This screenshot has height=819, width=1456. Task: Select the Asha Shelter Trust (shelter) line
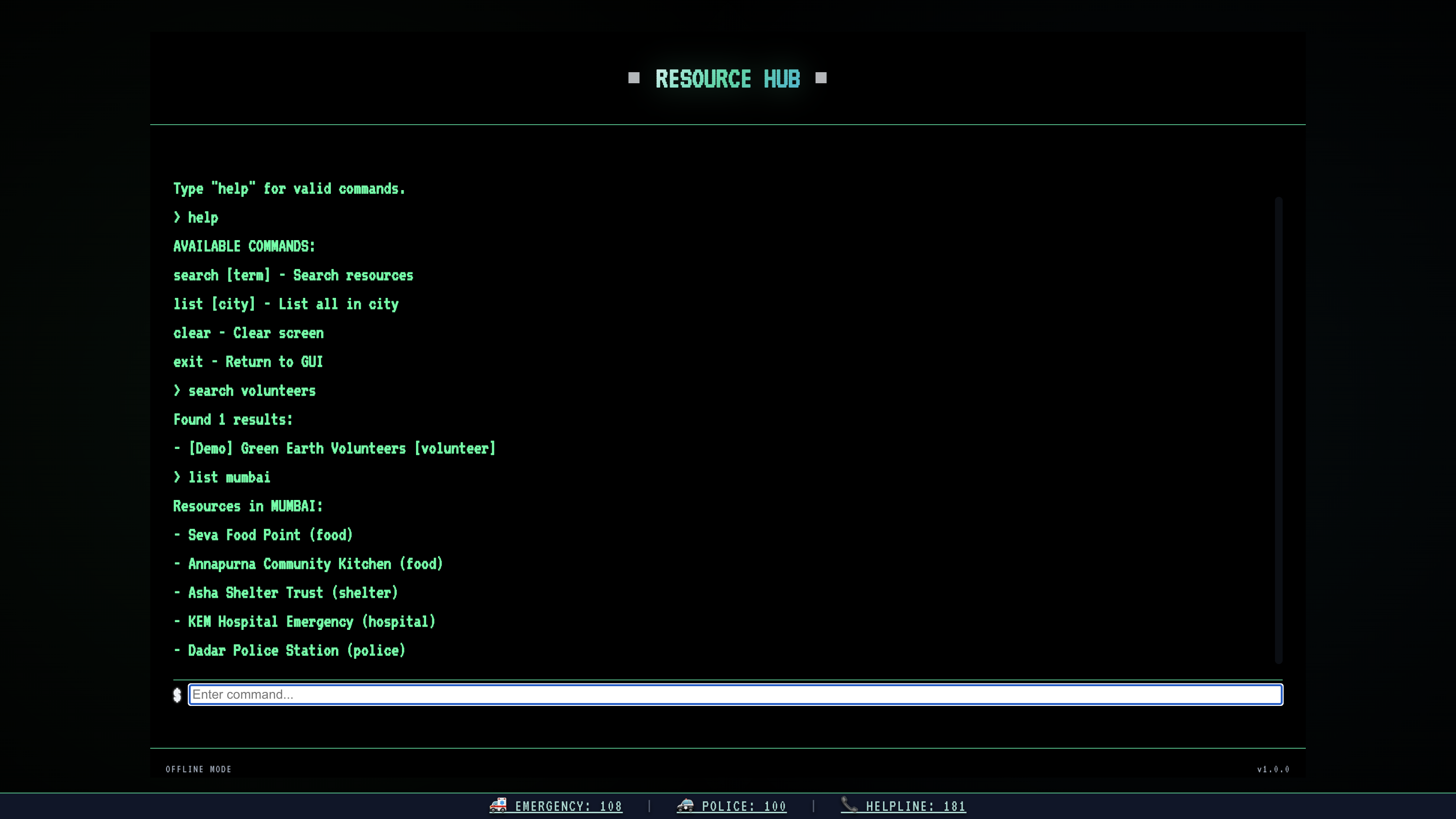point(286,592)
